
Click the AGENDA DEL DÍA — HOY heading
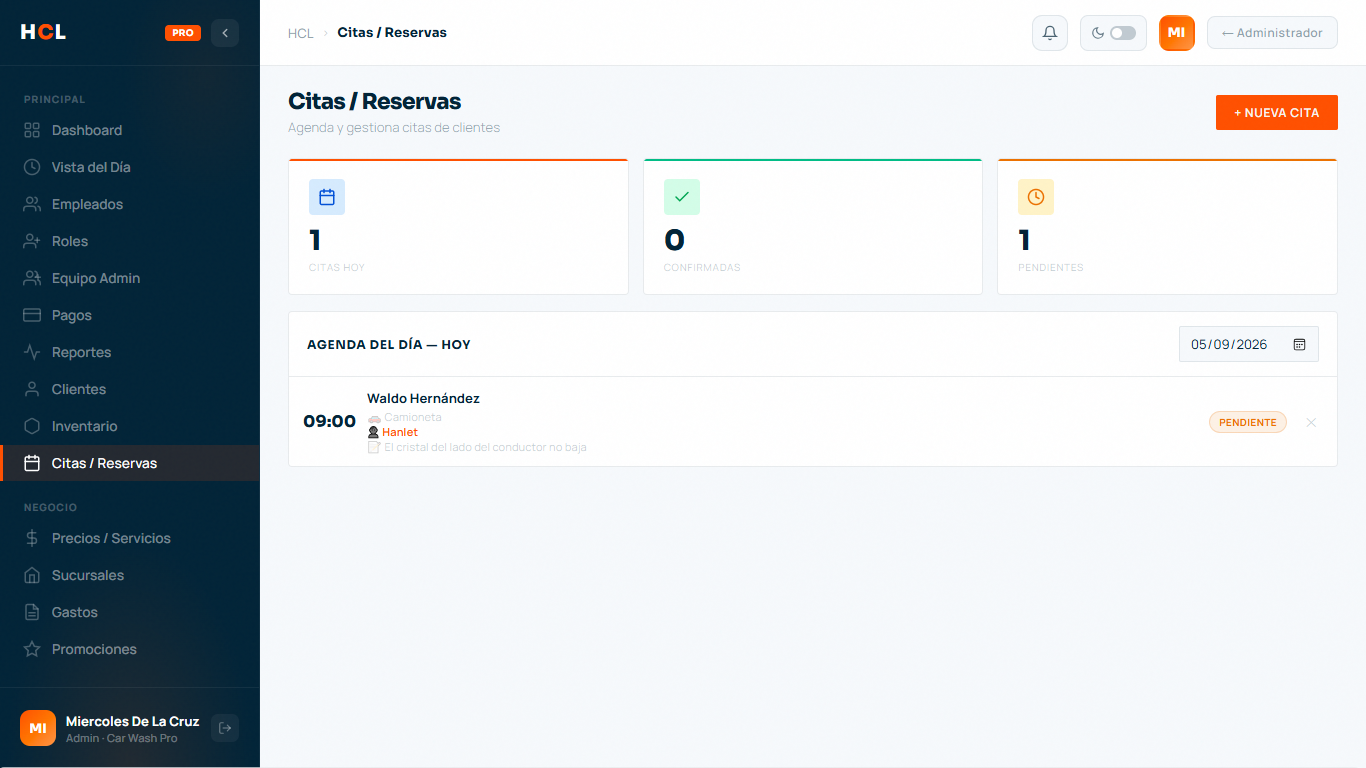tap(389, 344)
